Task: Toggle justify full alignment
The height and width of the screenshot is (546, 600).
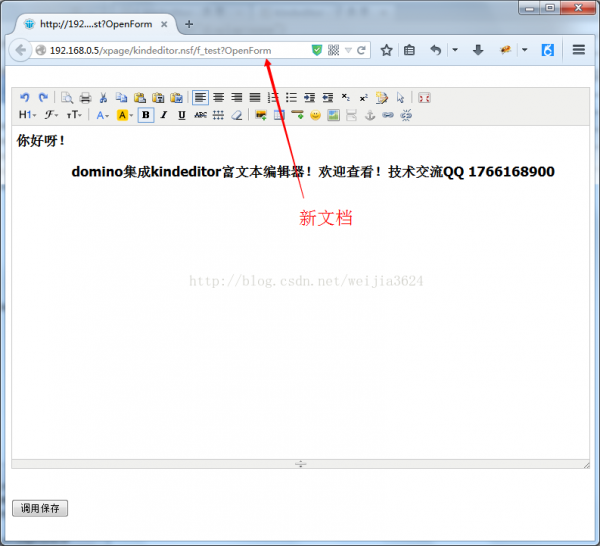Action: click(x=255, y=98)
